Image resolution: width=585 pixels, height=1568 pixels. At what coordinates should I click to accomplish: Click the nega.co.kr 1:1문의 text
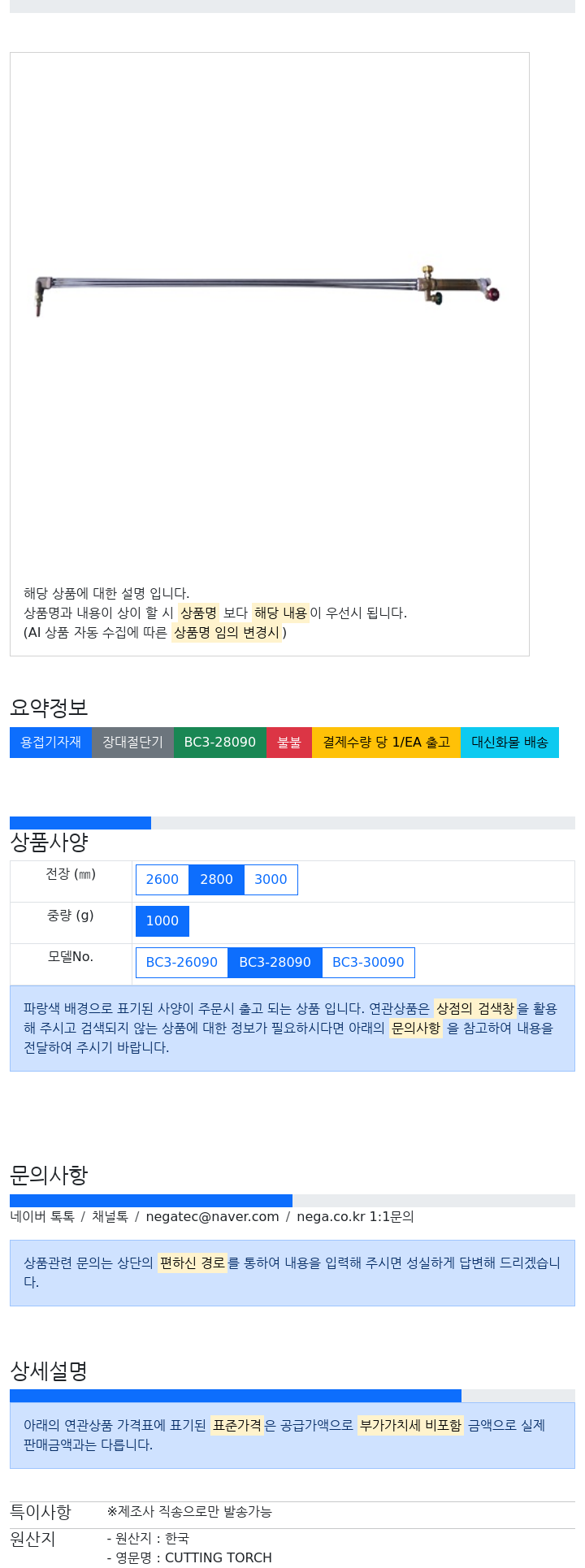point(355,1217)
